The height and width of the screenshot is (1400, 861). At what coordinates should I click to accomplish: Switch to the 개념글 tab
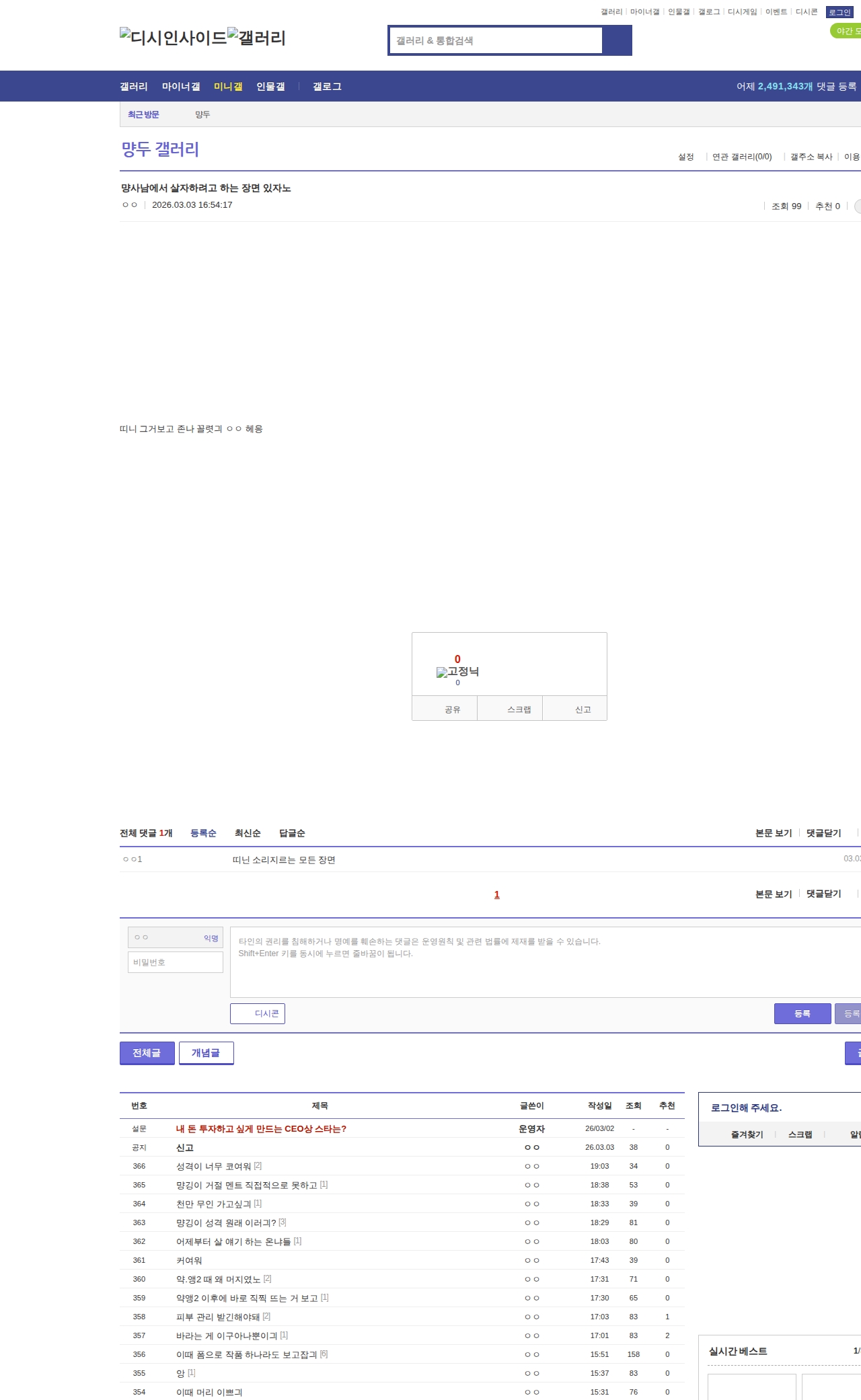[206, 1053]
